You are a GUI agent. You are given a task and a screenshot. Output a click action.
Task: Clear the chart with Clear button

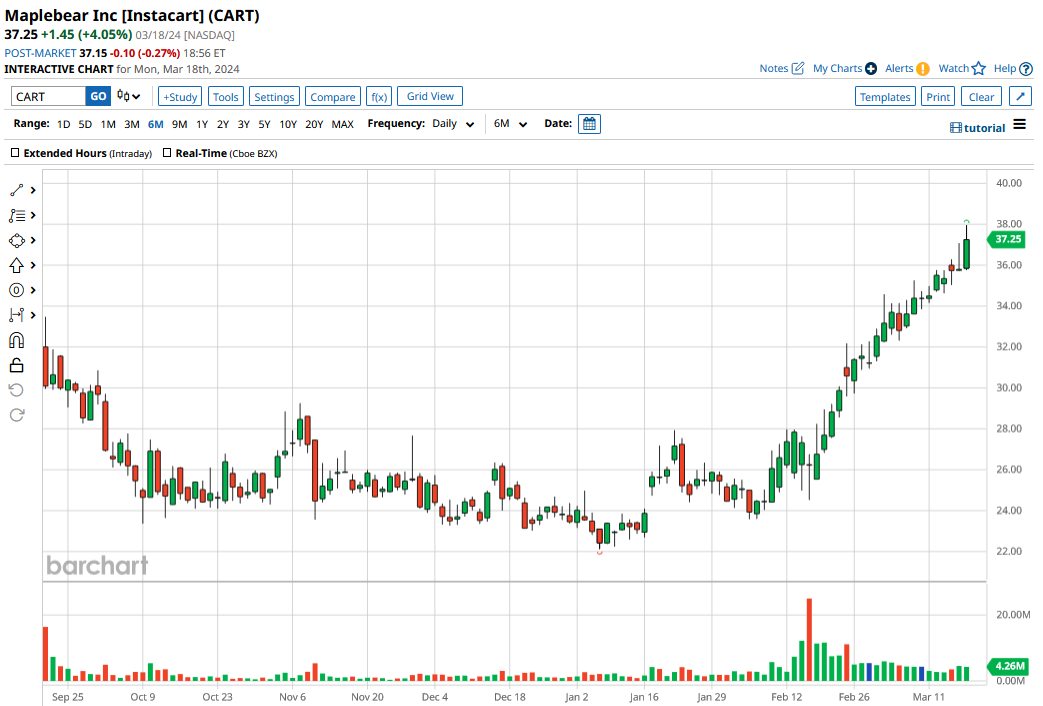(981, 96)
